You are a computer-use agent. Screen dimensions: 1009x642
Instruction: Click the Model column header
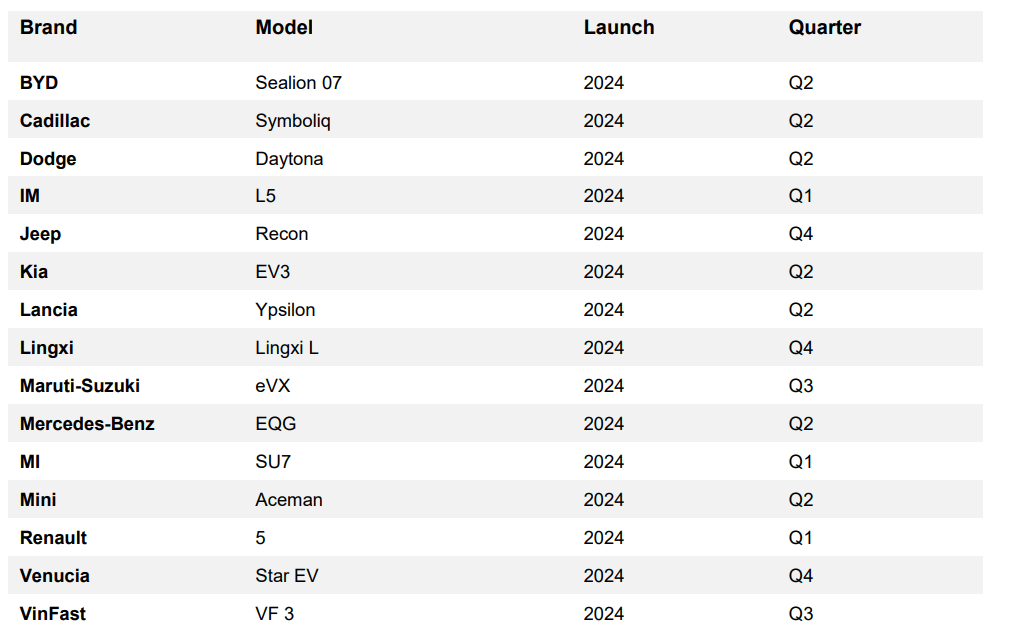click(284, 28)
